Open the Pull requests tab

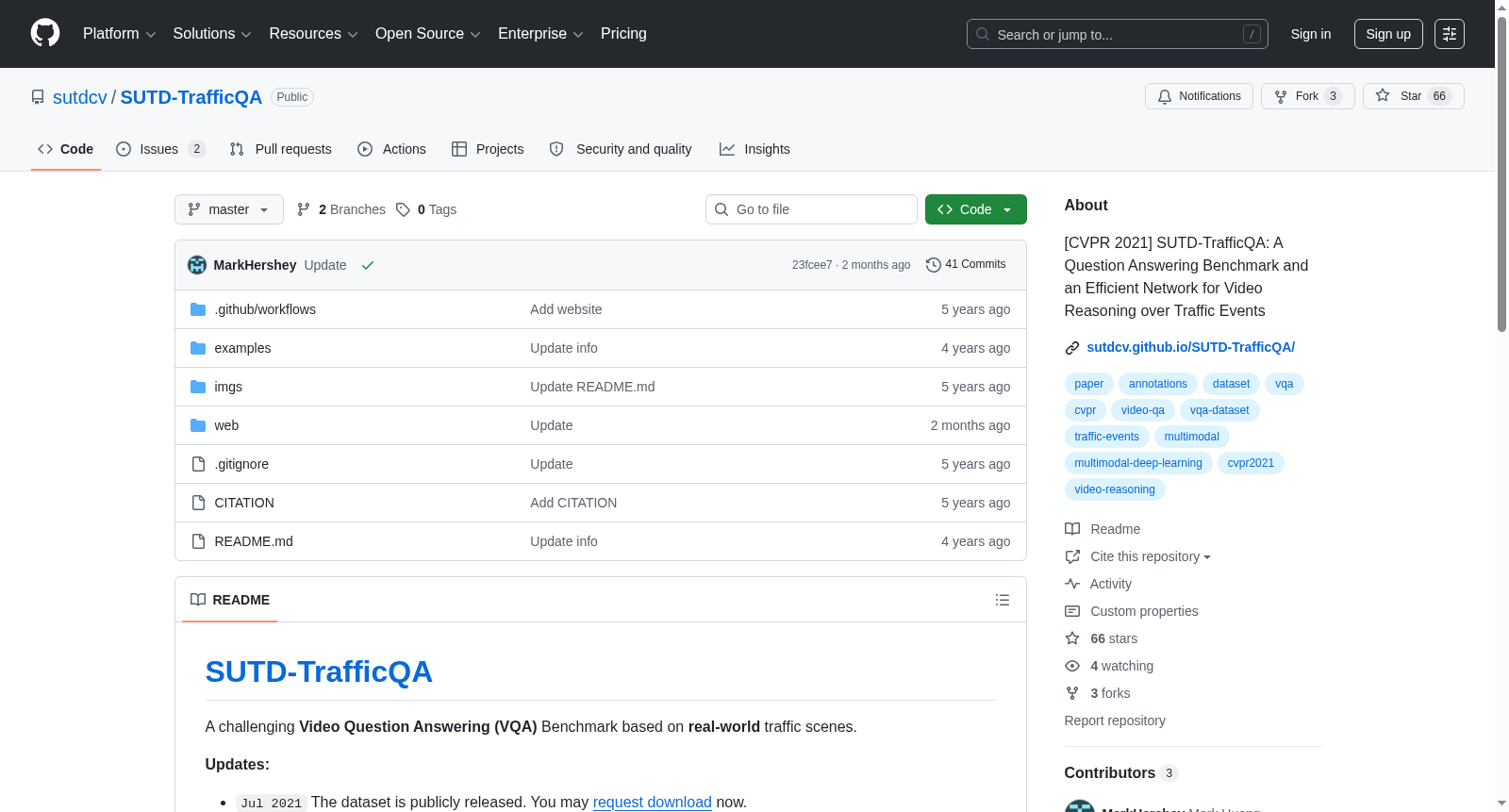281,149
